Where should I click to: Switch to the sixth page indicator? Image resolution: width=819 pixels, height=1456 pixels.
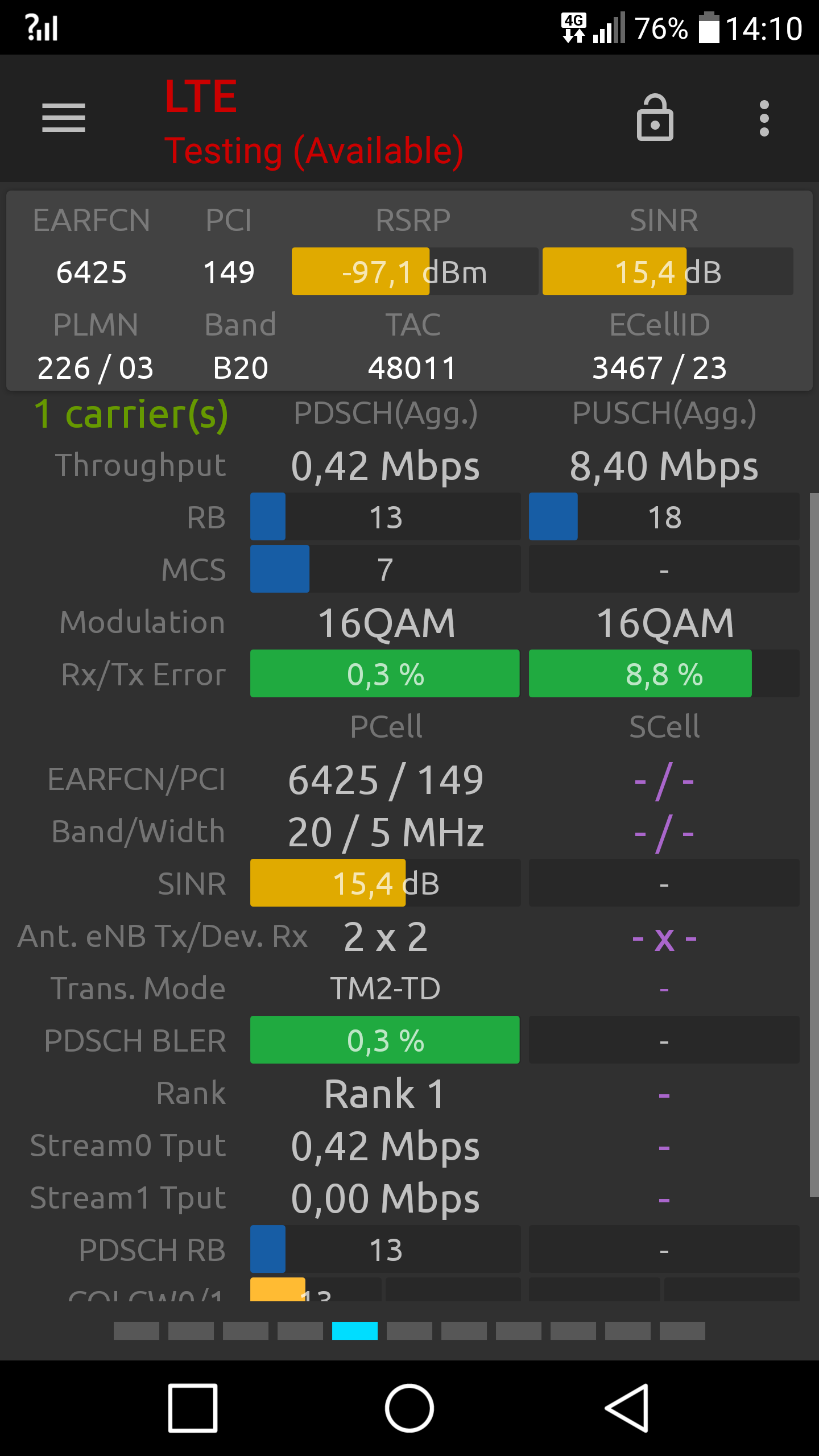409,1331
